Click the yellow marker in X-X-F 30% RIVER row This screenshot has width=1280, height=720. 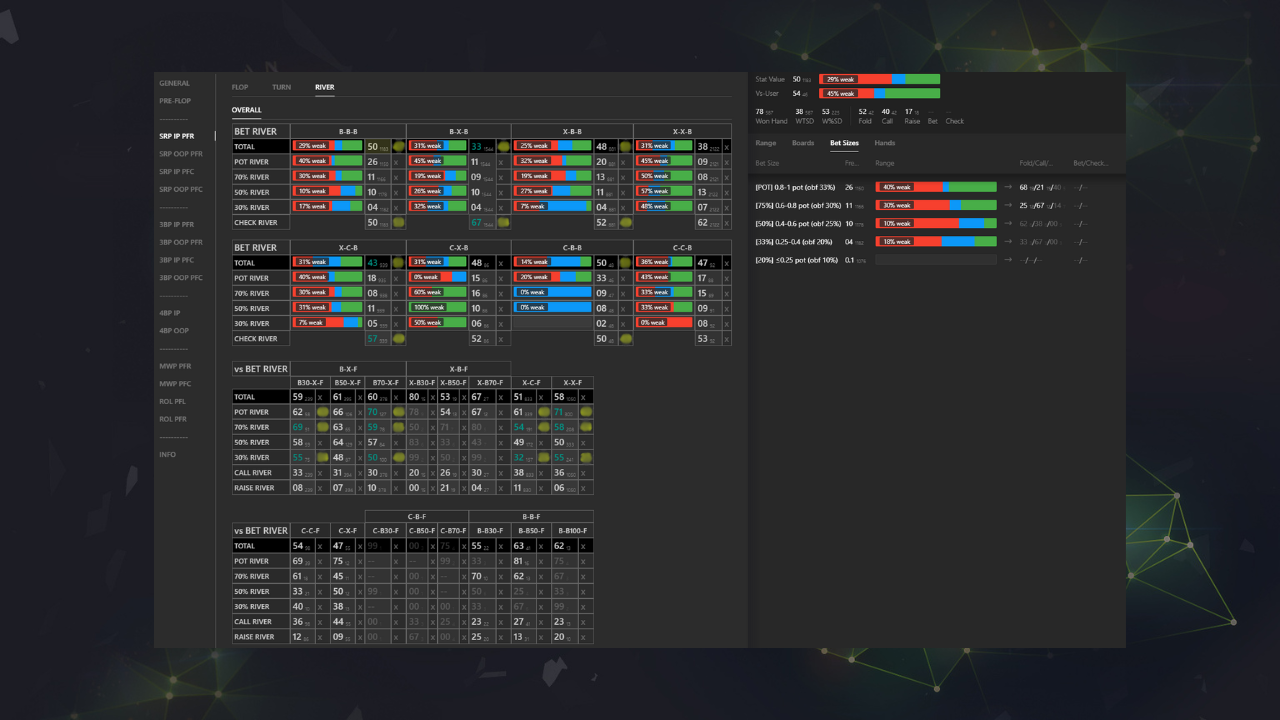(585, 457)
